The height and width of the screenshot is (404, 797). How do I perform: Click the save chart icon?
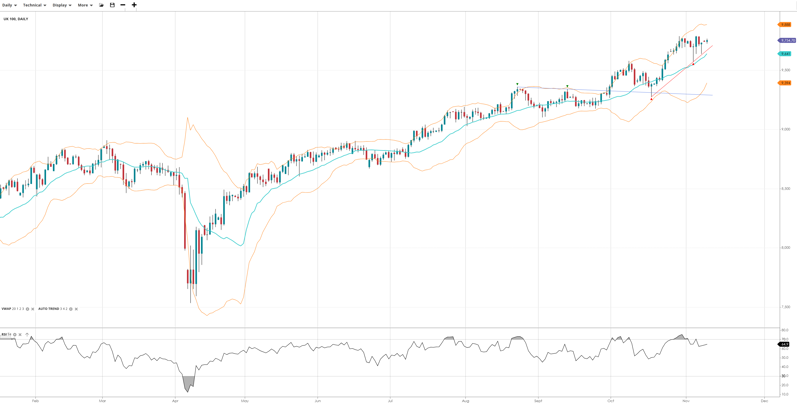[x=112, y=5]
